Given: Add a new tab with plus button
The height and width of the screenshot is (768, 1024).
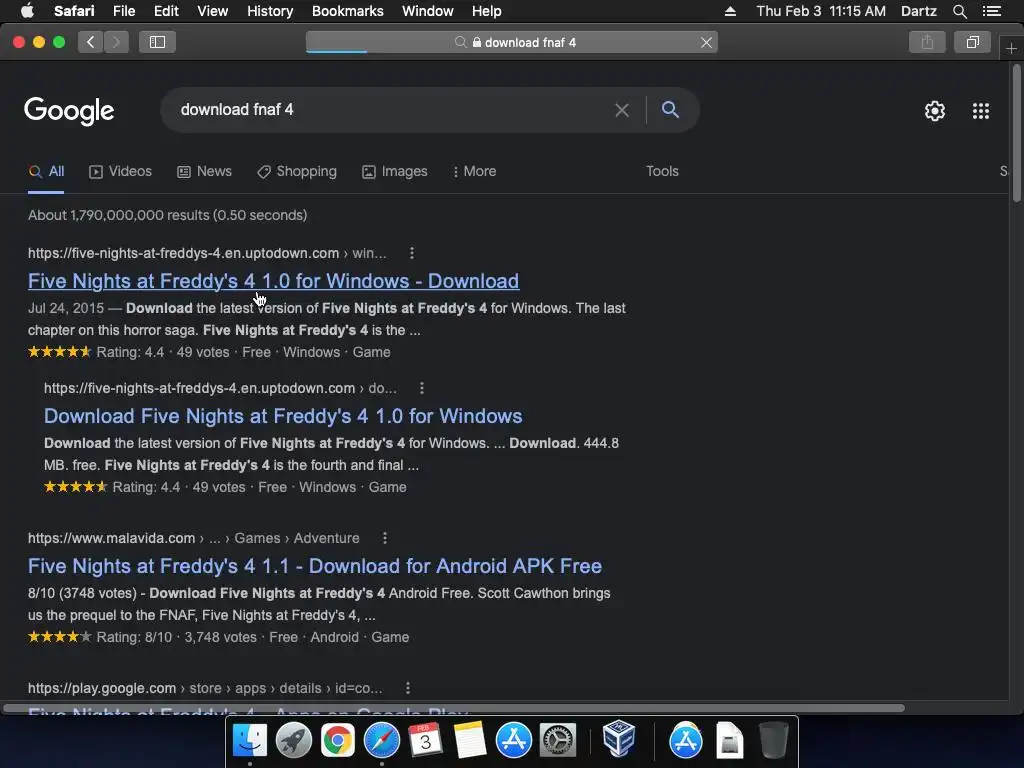Looking at the screenshot, I should [1011, 48].
